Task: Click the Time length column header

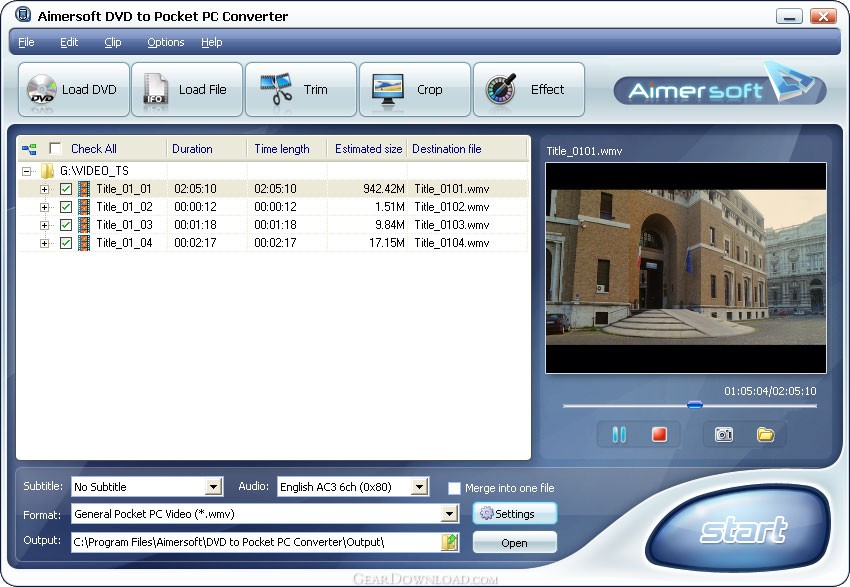Action: [x=287, y=149]
